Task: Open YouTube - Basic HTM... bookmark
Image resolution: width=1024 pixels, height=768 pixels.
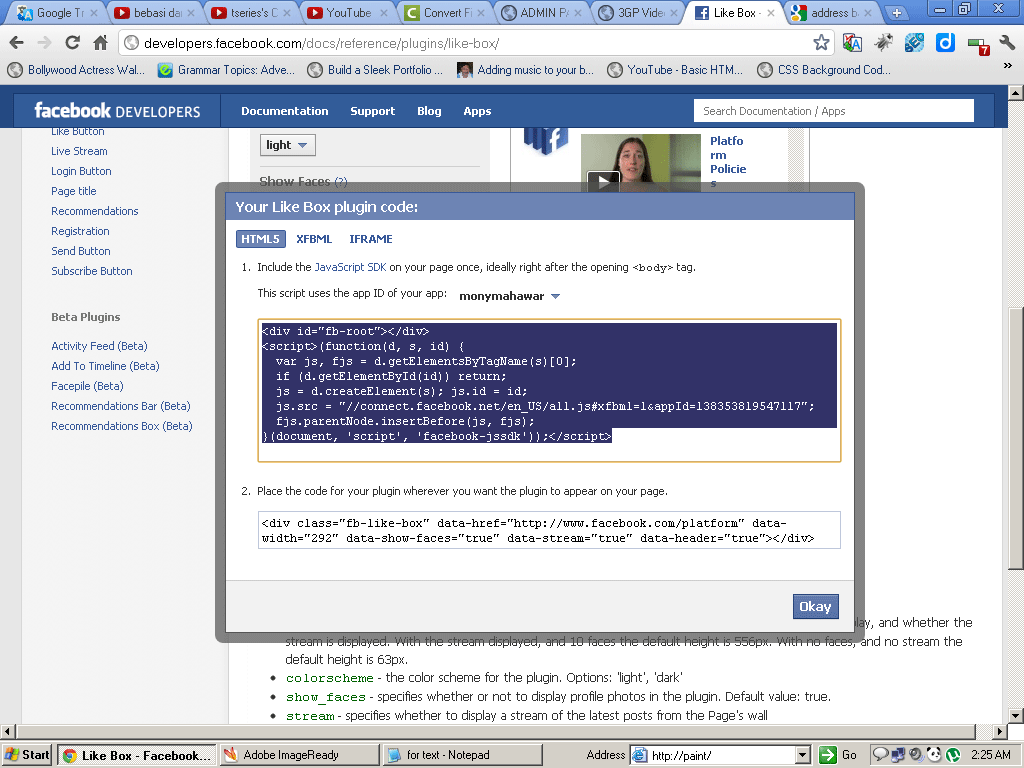Action: click(676, 70)
